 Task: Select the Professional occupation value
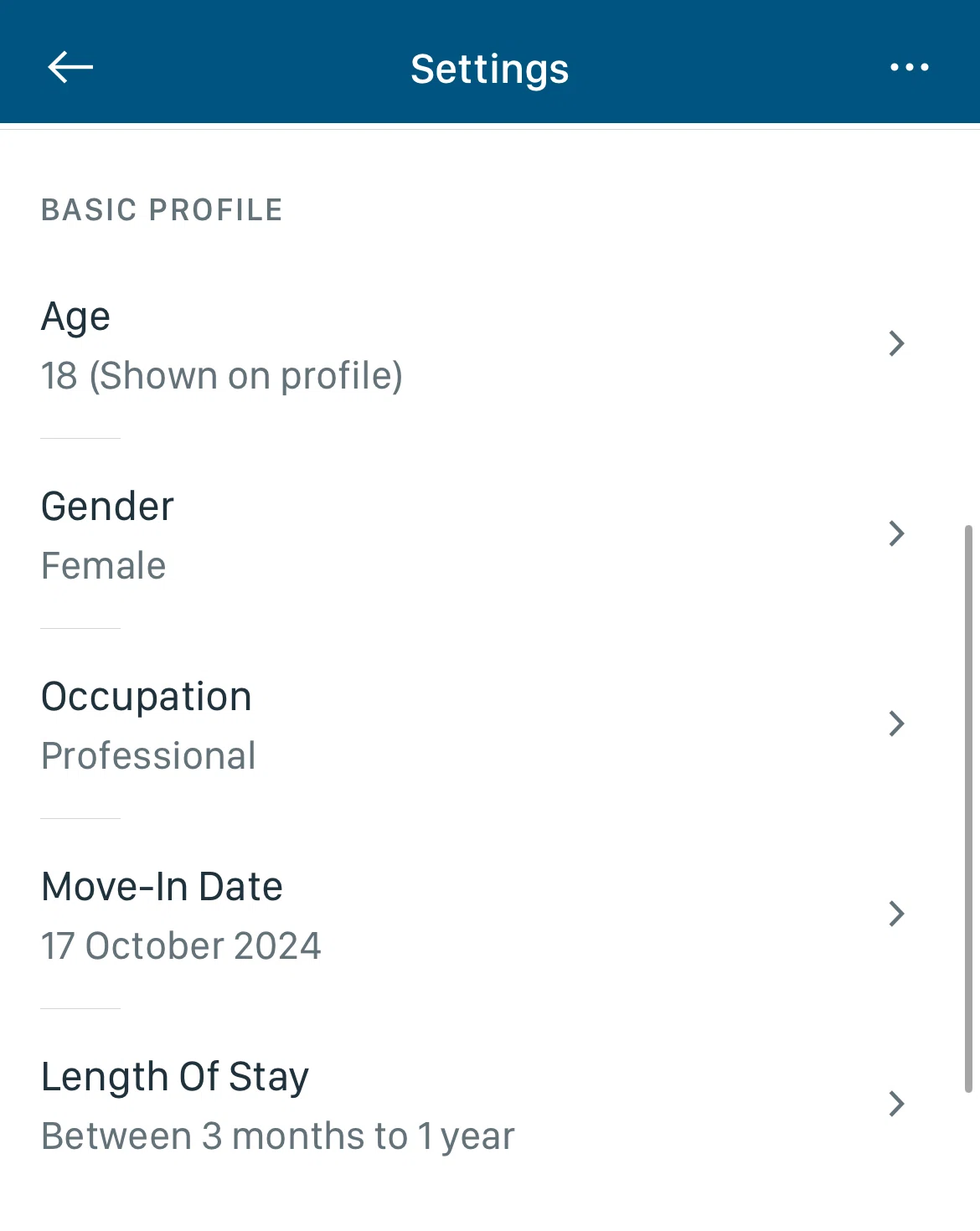pyautogui.click(x=148, y=756)
